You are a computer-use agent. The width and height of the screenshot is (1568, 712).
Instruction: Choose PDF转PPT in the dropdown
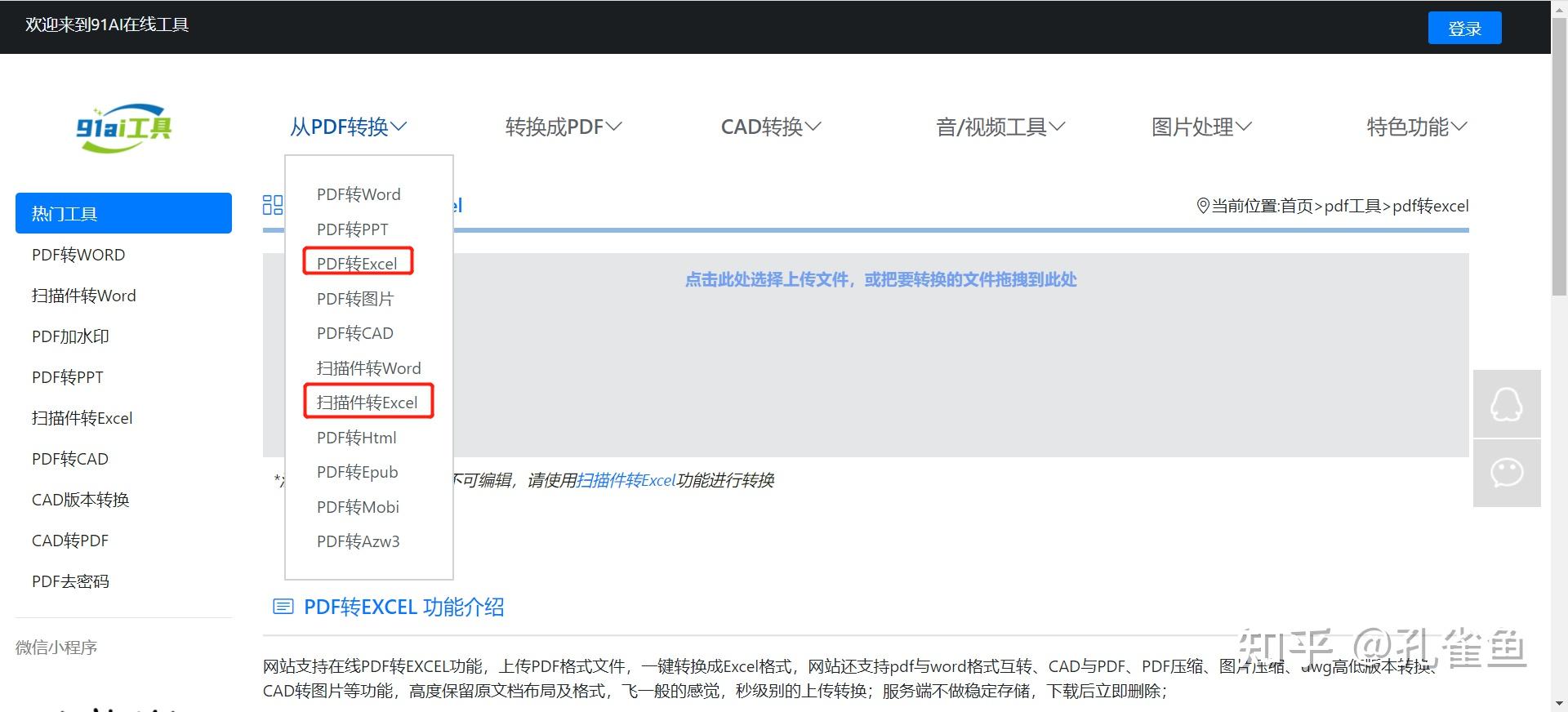point(353,229)
